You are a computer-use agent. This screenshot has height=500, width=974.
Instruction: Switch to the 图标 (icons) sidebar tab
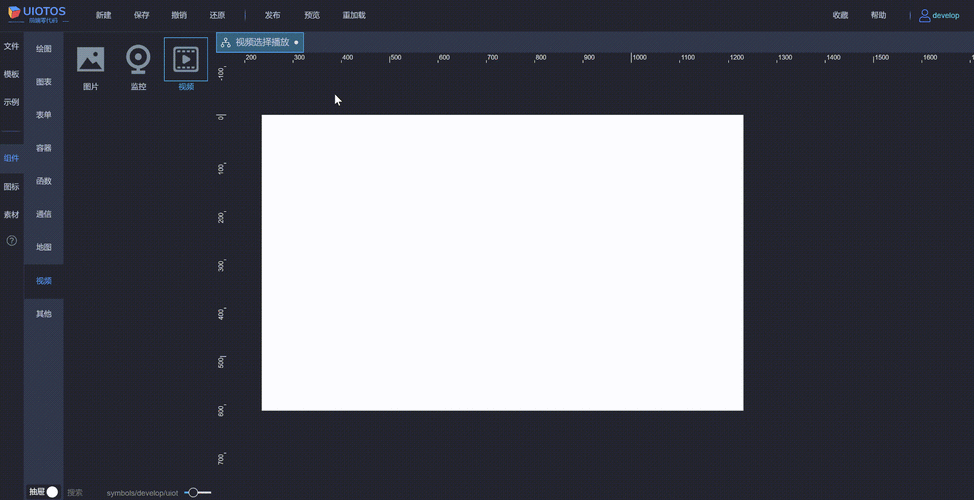point(12,187)
